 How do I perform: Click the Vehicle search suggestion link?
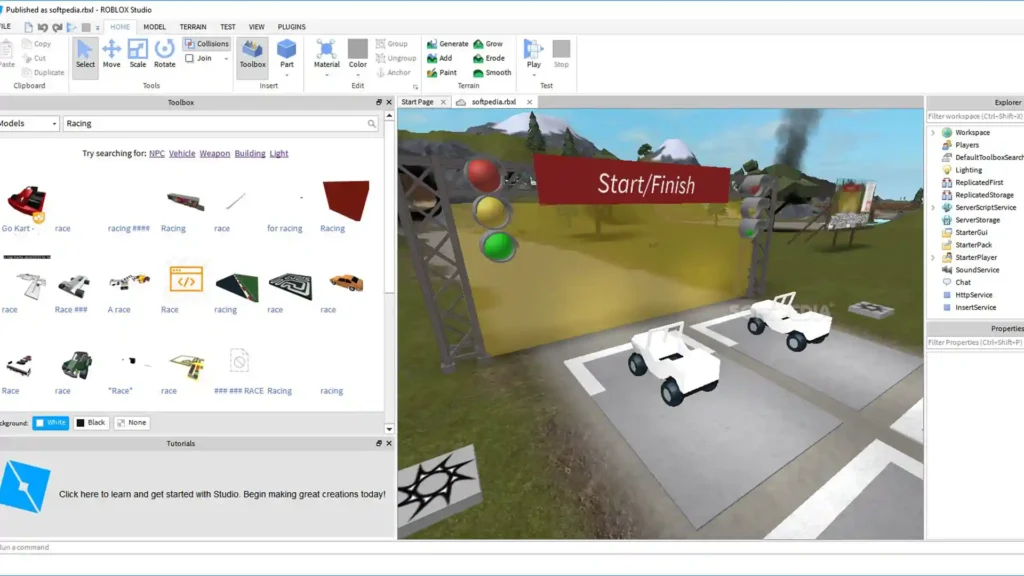[182, 153]
